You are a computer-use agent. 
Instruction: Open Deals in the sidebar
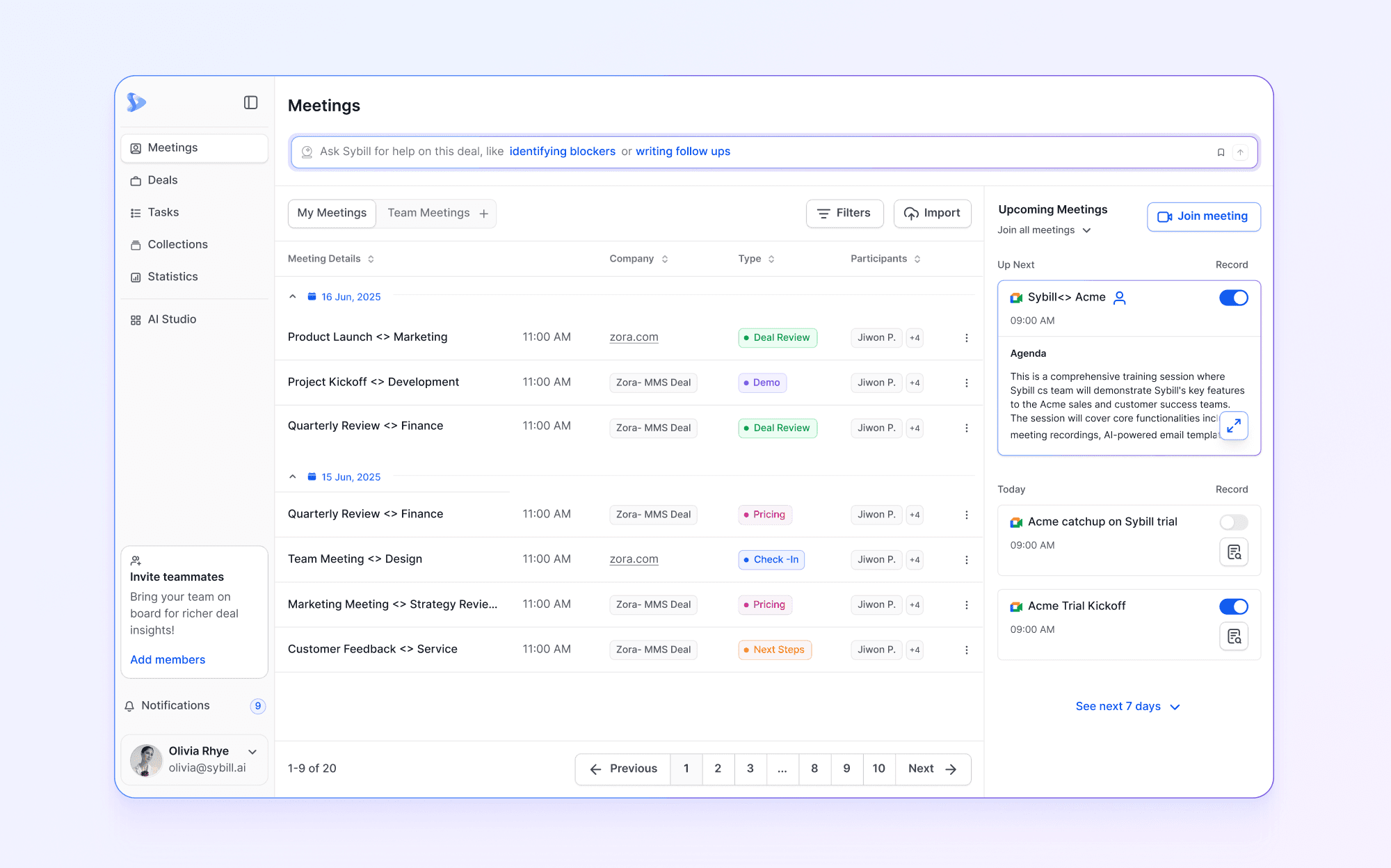point(163,180)
